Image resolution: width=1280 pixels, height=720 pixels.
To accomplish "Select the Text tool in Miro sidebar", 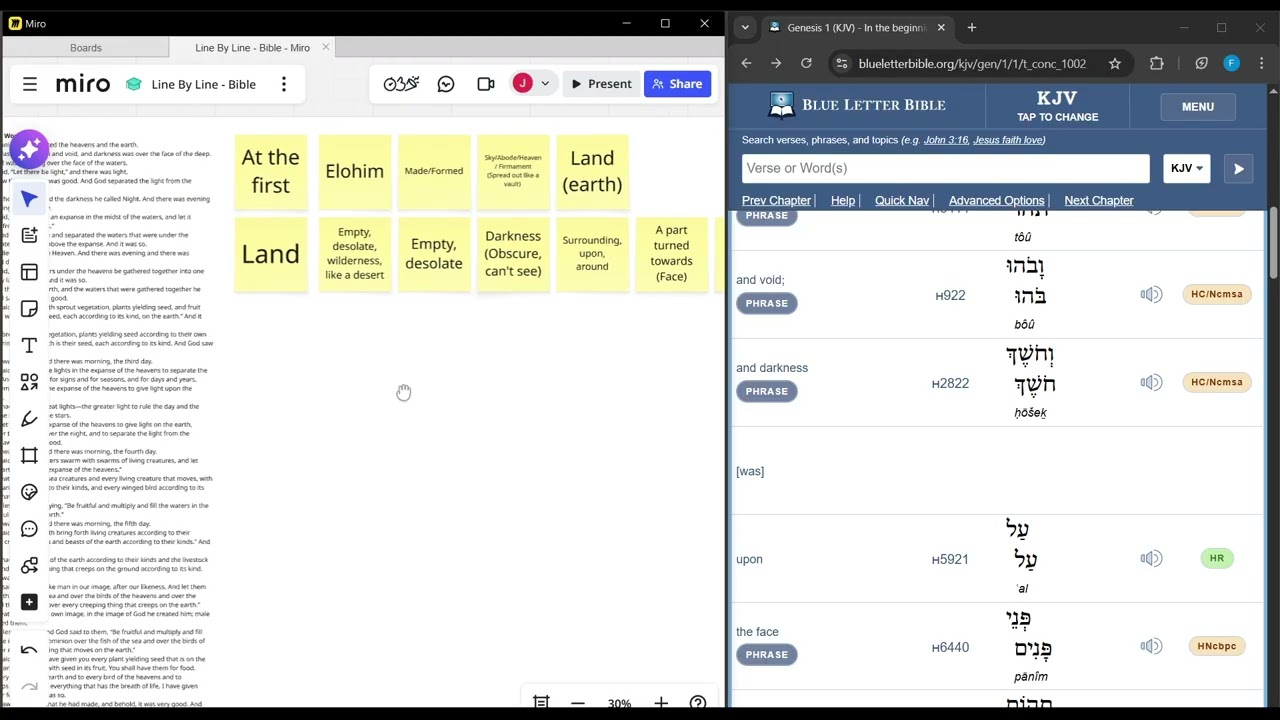I will tap(29, 345).
